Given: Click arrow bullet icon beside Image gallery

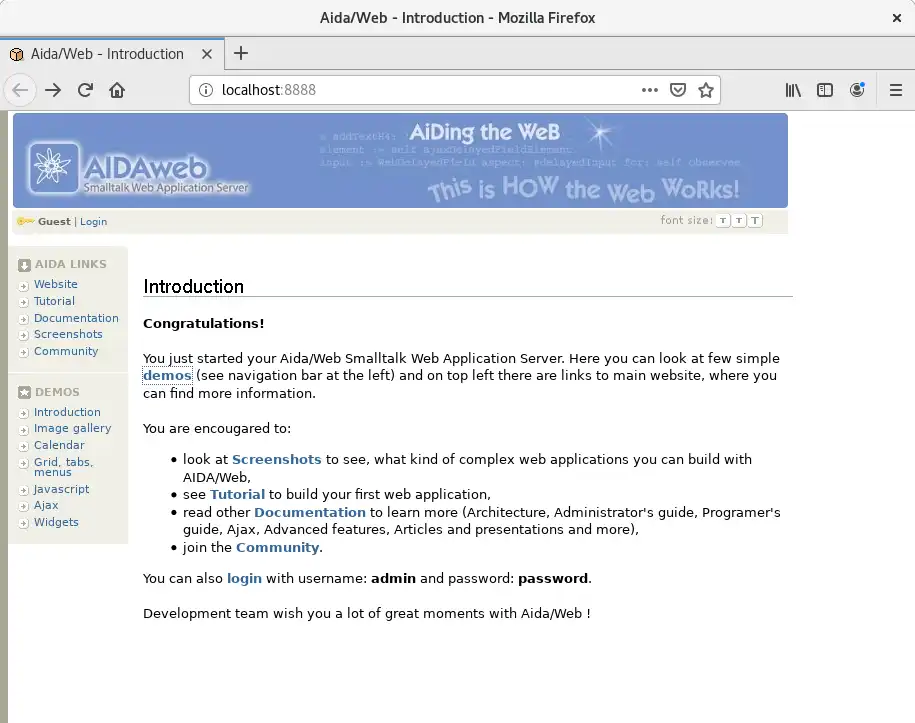Looking at the screenshot, I should pos(23,430).
